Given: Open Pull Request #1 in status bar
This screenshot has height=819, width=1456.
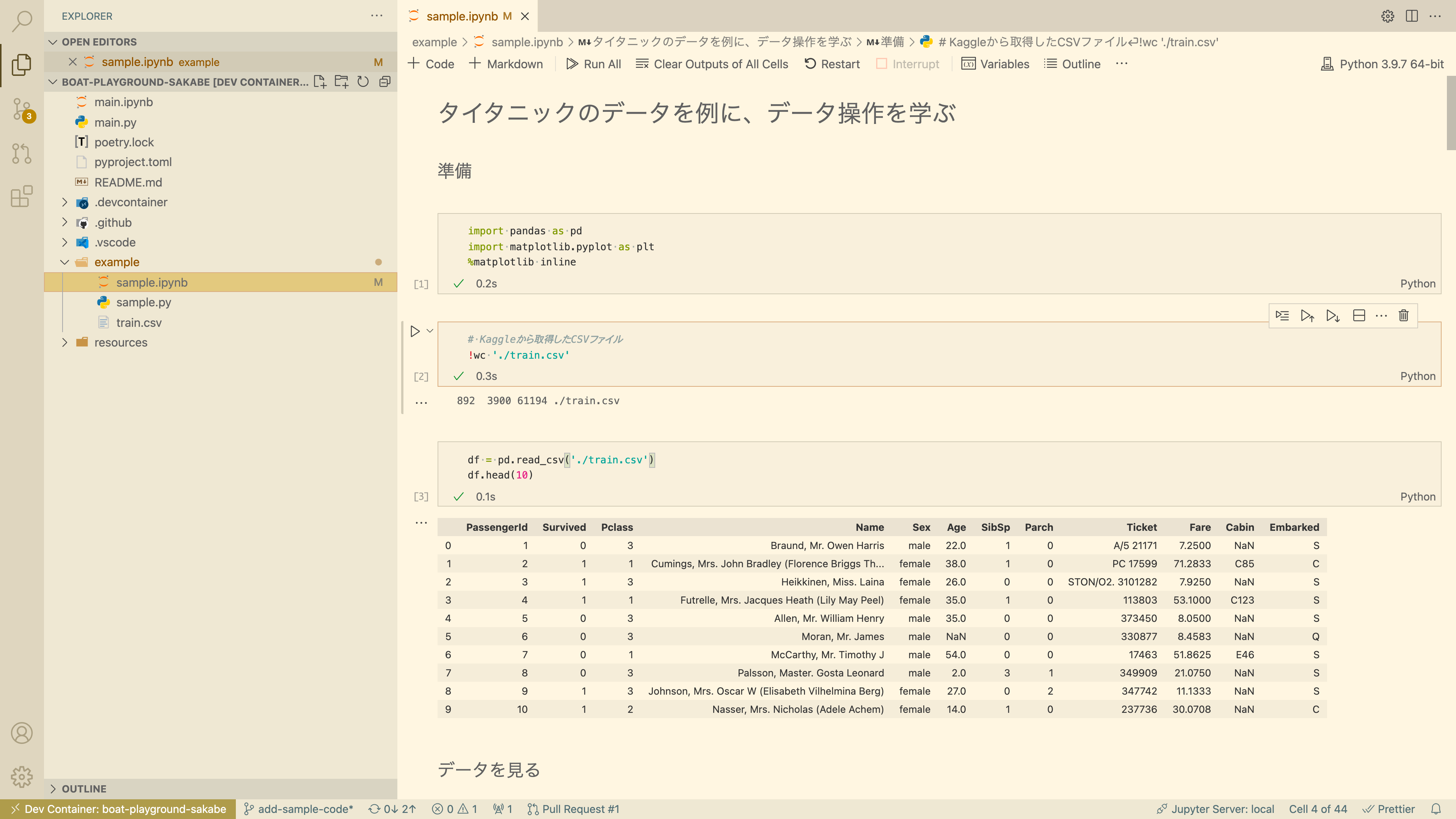Looking at the screenshot, I should click(x=573, y=809).
